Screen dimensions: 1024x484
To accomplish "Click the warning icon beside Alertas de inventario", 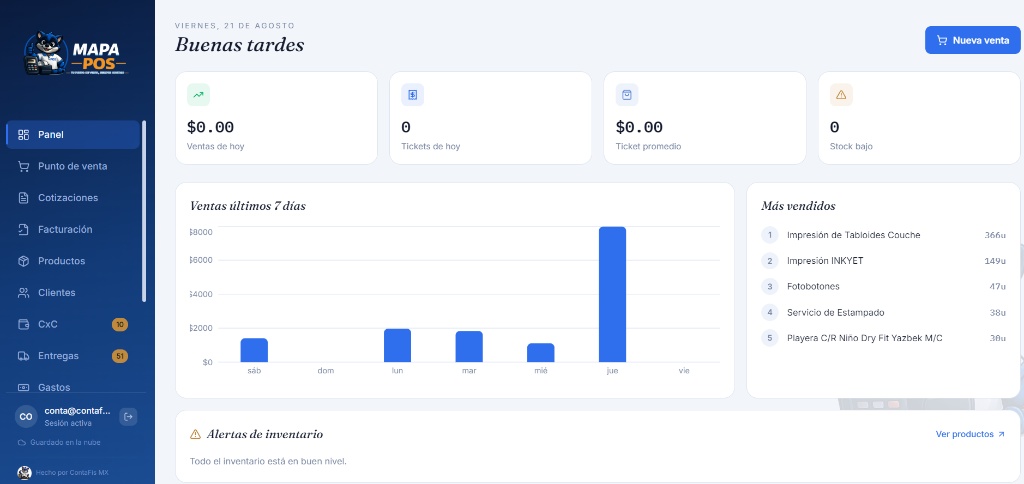I will tap(195, 434).
